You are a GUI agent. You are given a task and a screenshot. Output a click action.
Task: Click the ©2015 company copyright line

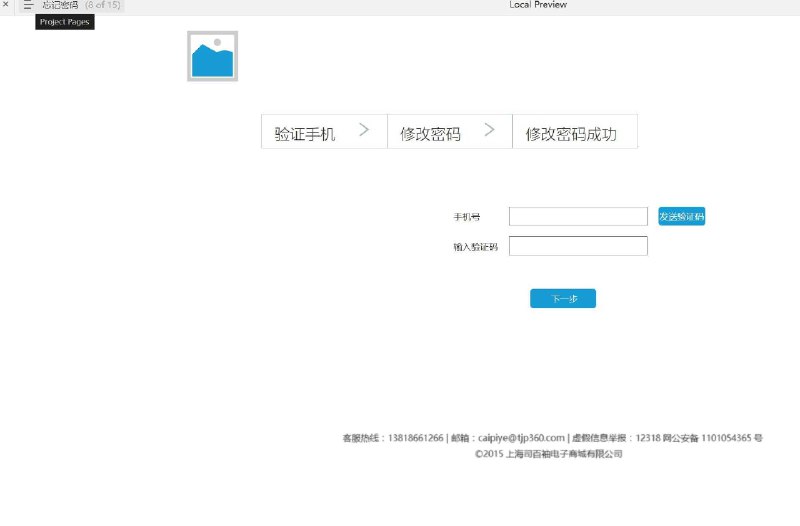(548, 454)
